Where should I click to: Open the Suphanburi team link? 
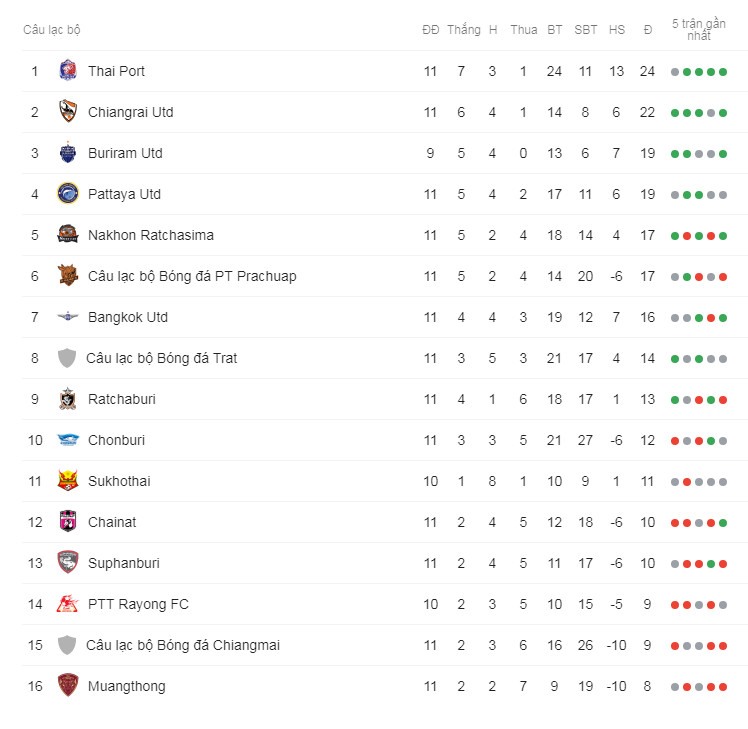pyautogui.click(x=124, y=563)
